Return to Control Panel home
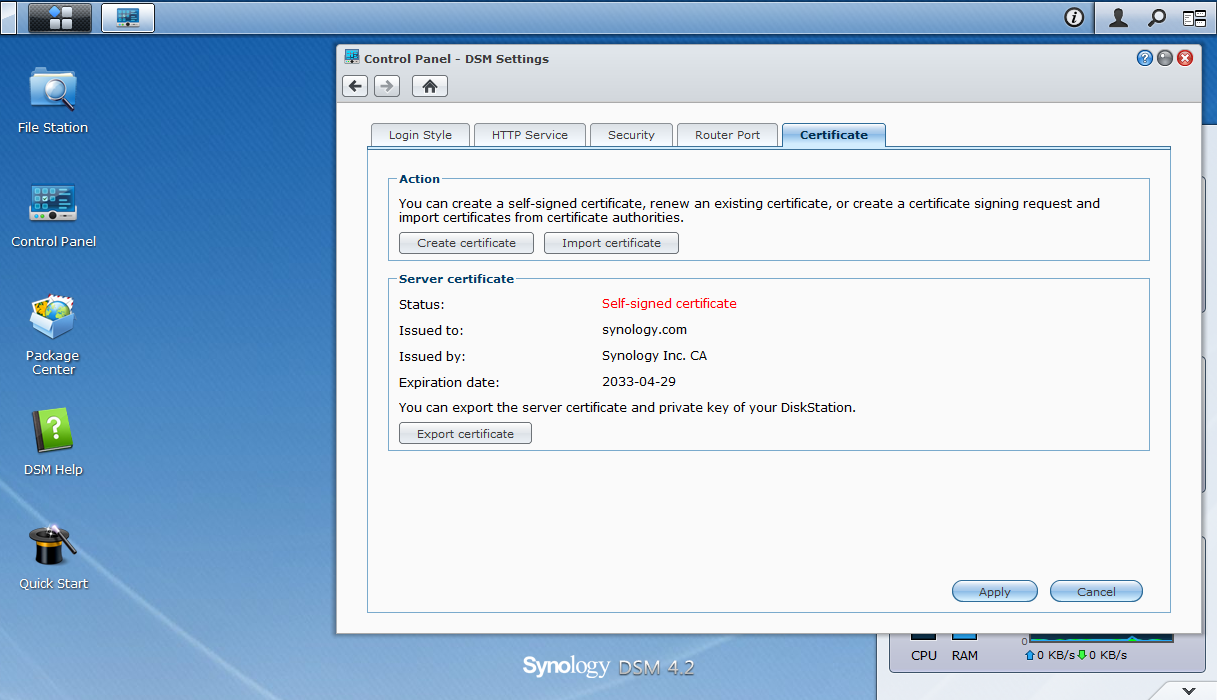This screenshot has width=1217, height=700. pos(430,86)
